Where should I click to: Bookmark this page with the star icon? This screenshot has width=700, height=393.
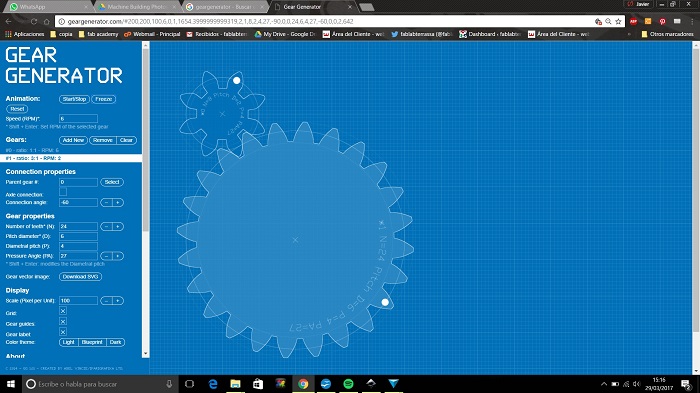[x=618, y=21]
